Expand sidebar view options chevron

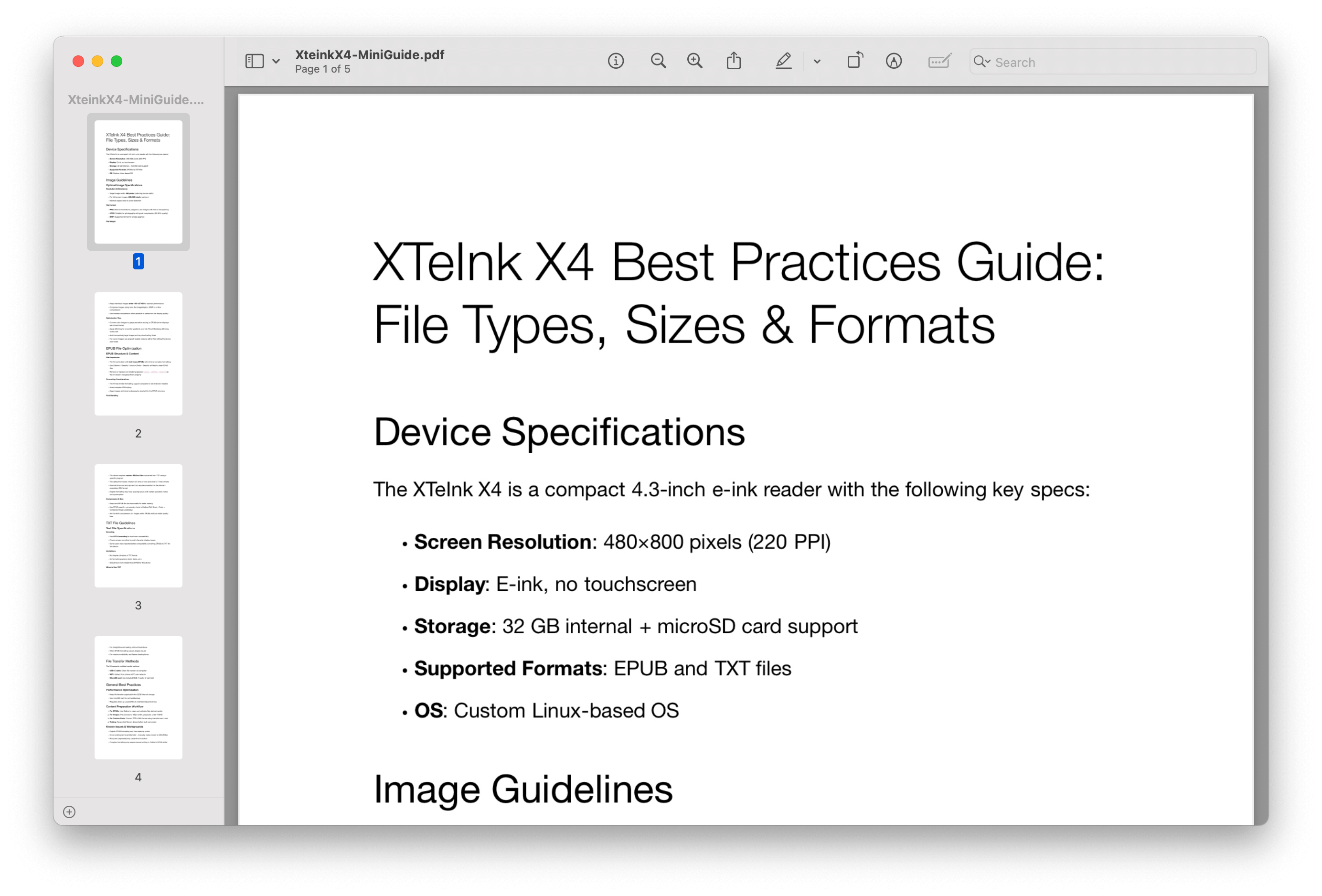276,62
